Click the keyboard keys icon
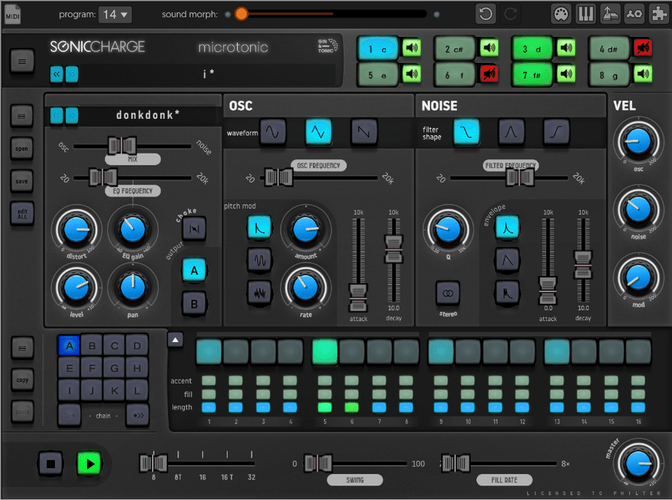Screen dimensions: 672x500 pos(585,14)
